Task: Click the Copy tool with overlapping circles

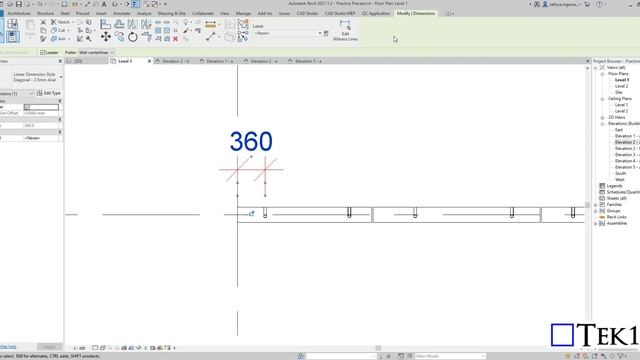Action: 120,37
